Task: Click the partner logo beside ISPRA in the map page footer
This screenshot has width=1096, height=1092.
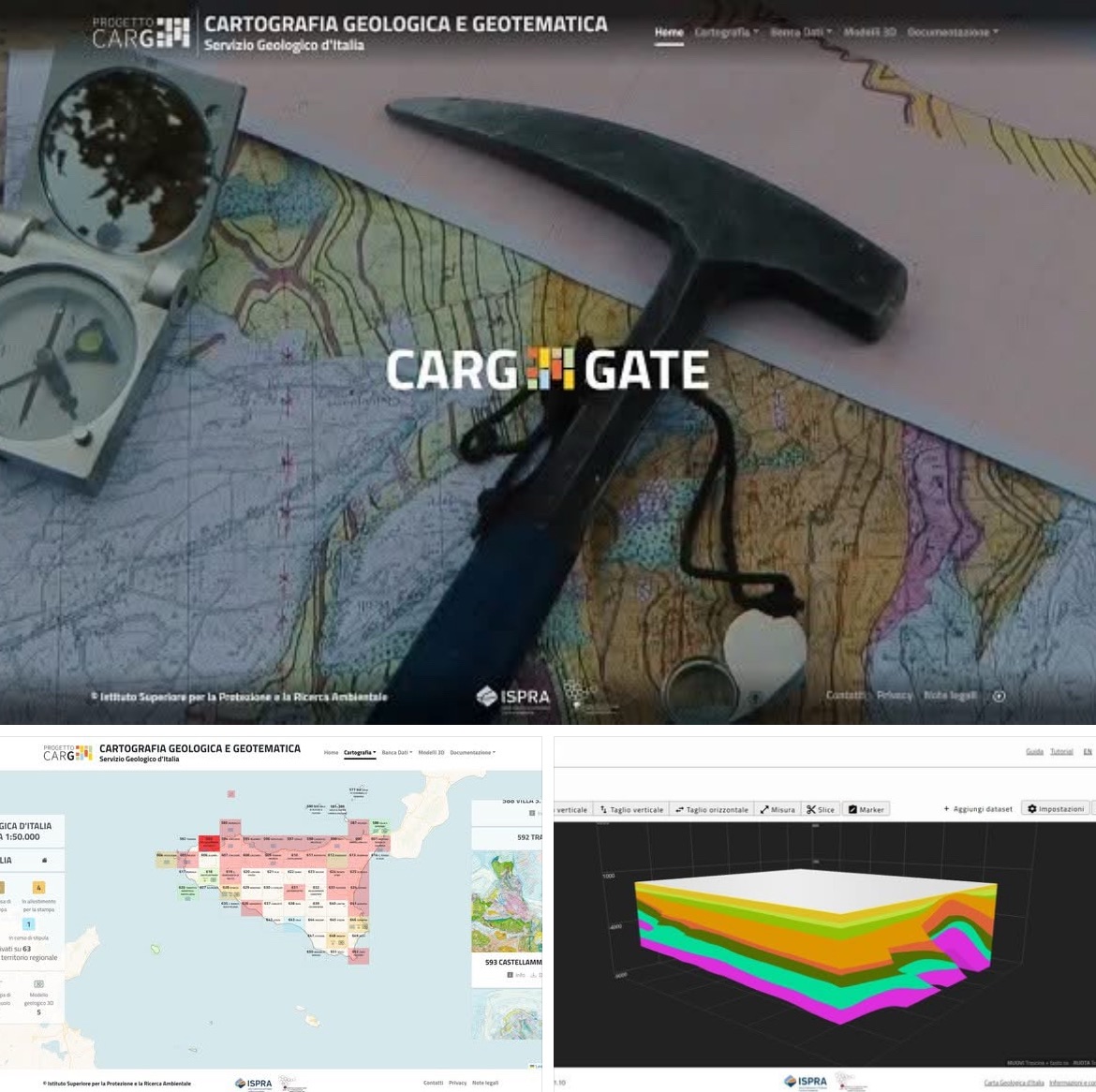Action: [292, 1084]
